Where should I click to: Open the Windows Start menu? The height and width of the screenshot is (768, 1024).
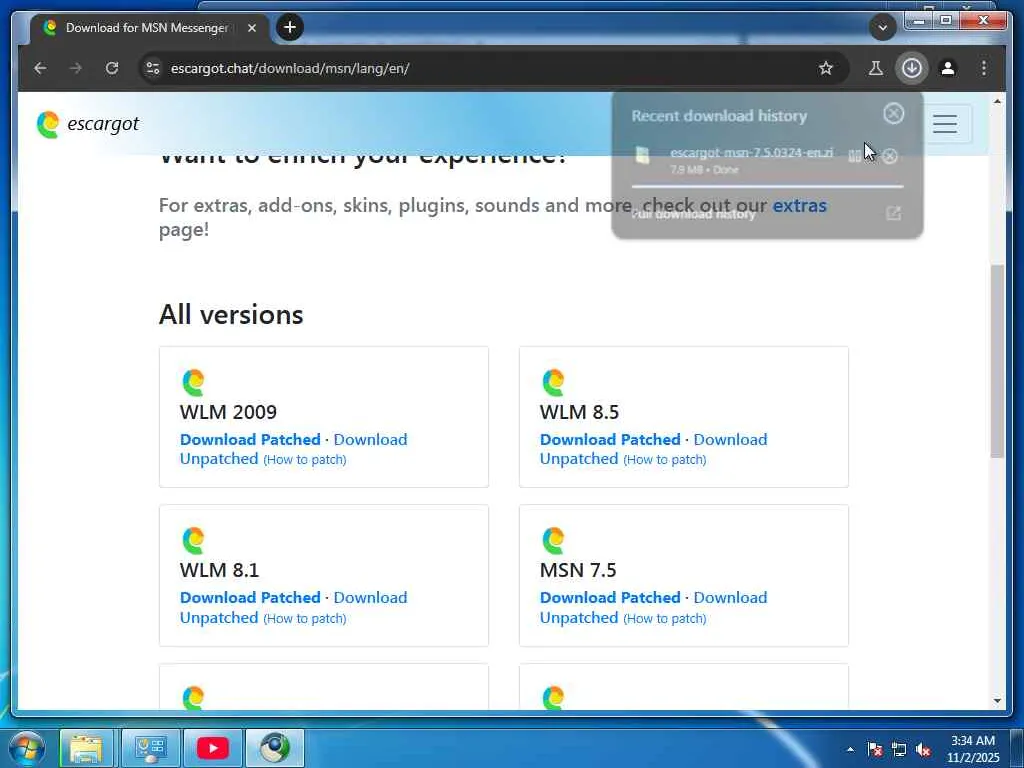26,748
